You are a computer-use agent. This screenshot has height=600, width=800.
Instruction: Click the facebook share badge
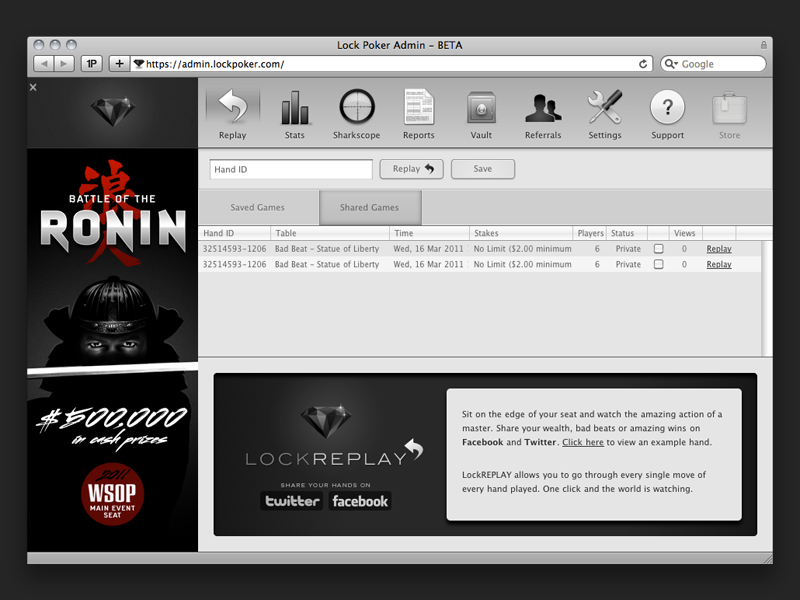click(x=360, y=501)
